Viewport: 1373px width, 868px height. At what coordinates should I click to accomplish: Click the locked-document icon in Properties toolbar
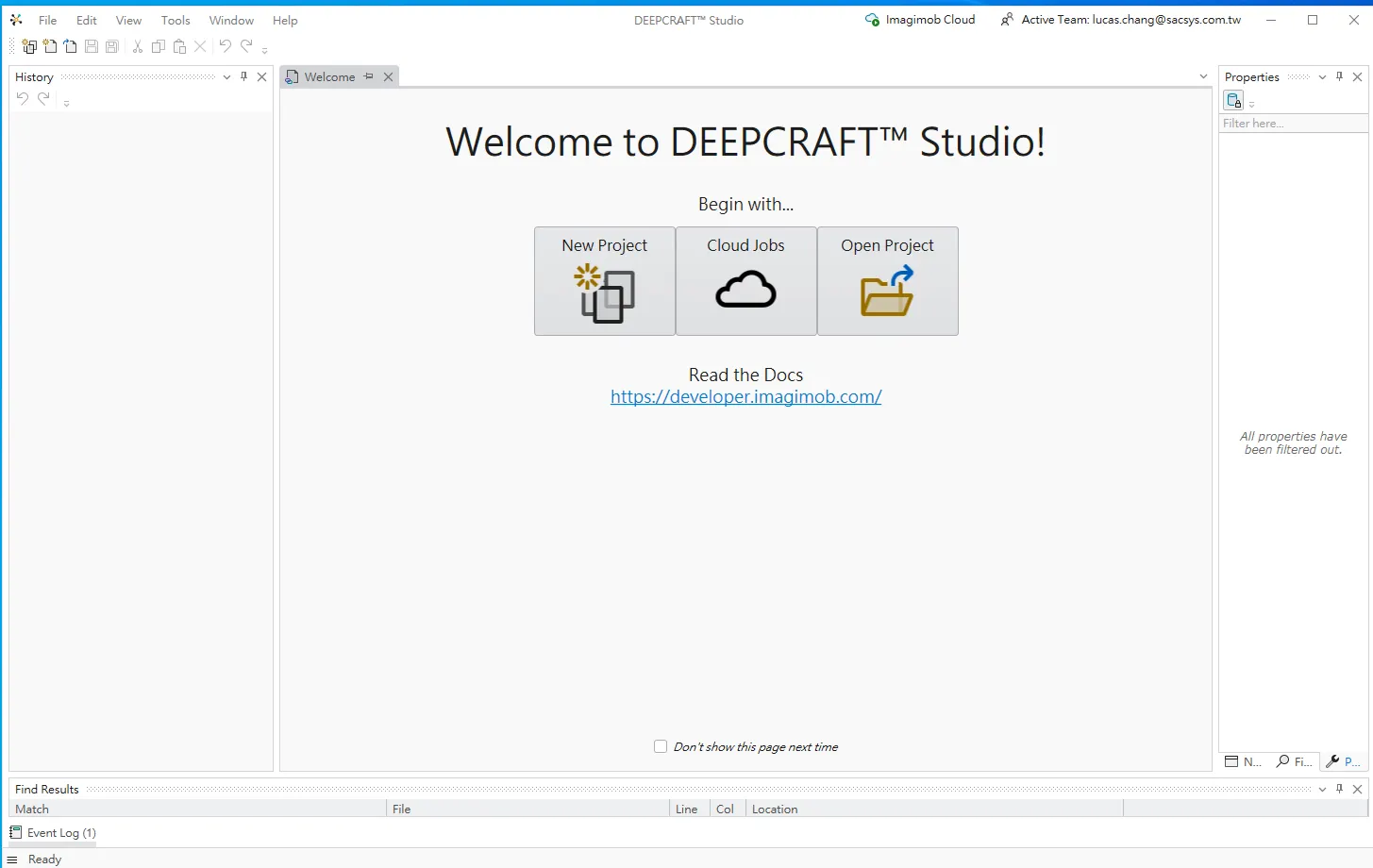point(1233,101)
